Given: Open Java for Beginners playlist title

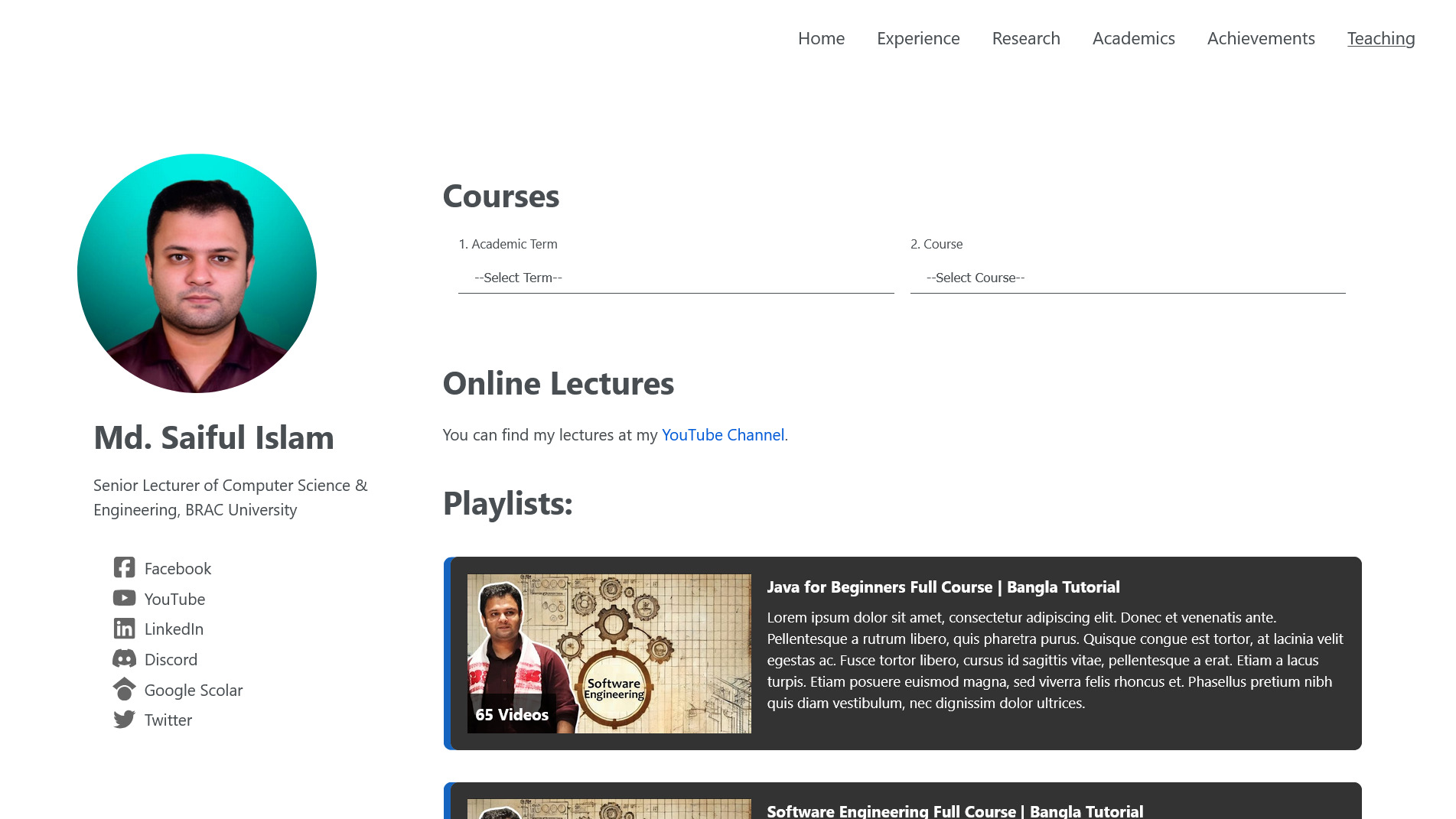Looking at the screenshot, I should 943,587.
